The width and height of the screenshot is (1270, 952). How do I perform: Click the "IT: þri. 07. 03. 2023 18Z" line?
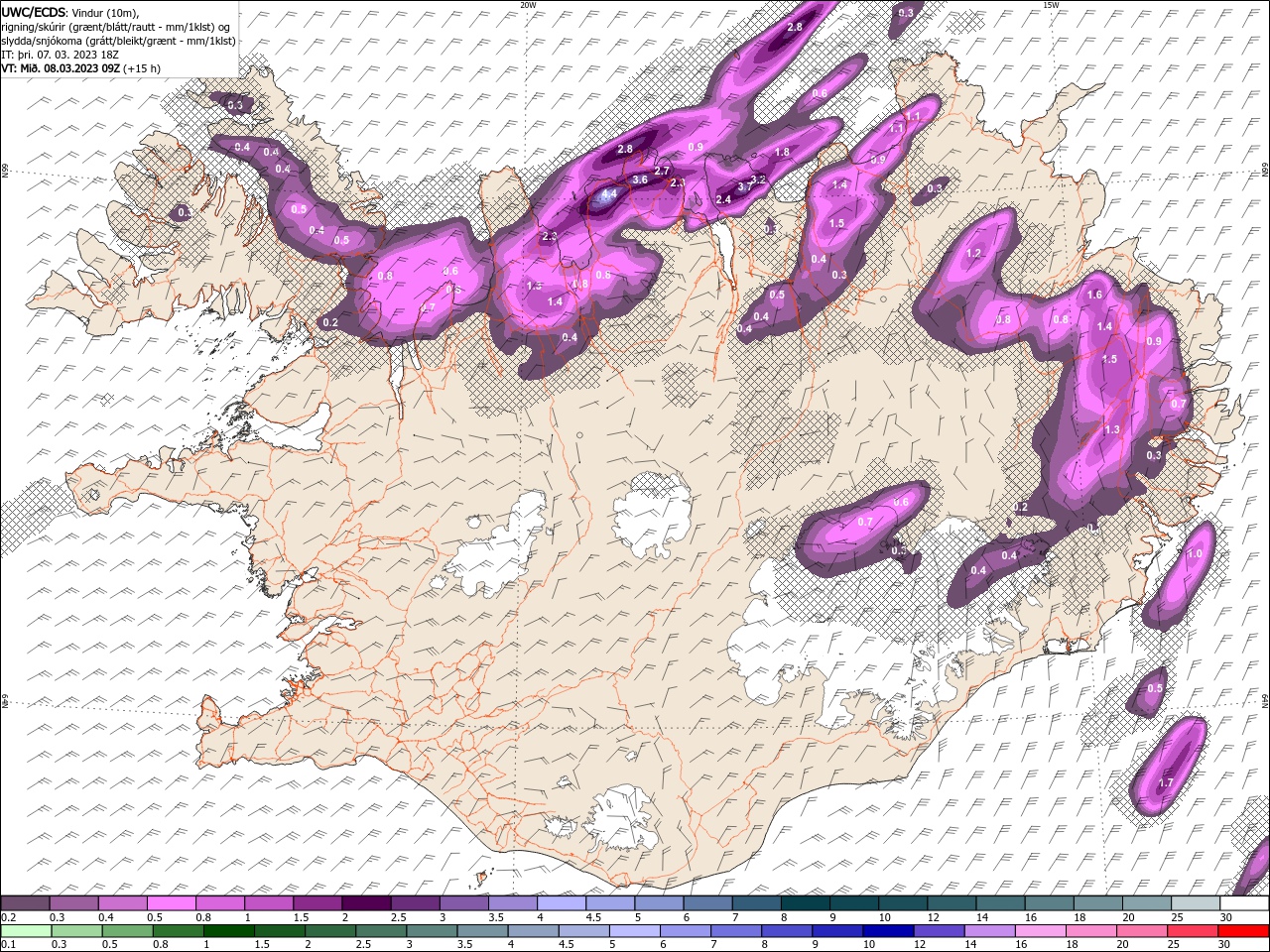tap(60, 55)
